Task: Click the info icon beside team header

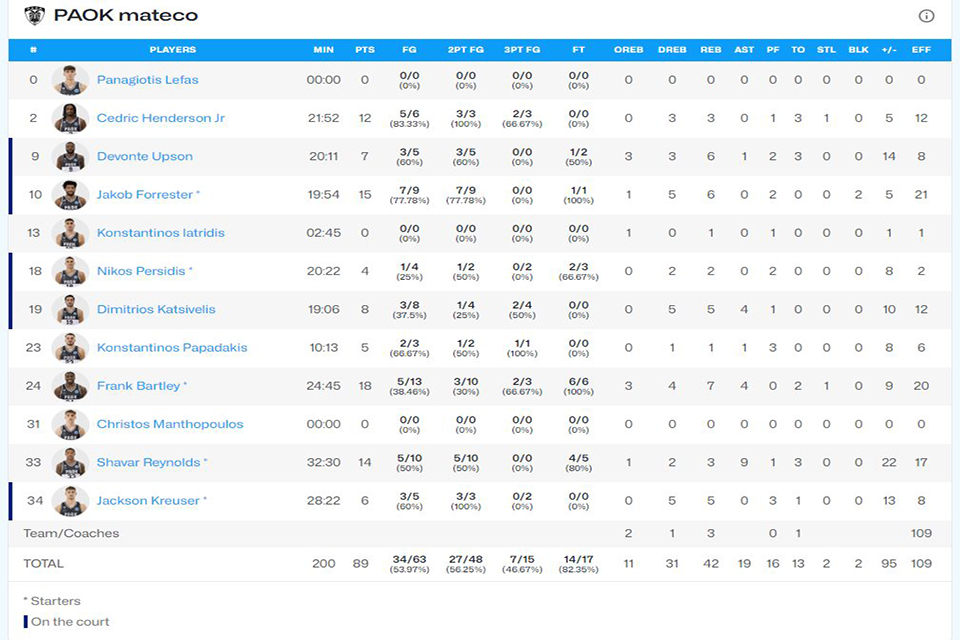Action: pyautogui.click(x=926, y=16)
